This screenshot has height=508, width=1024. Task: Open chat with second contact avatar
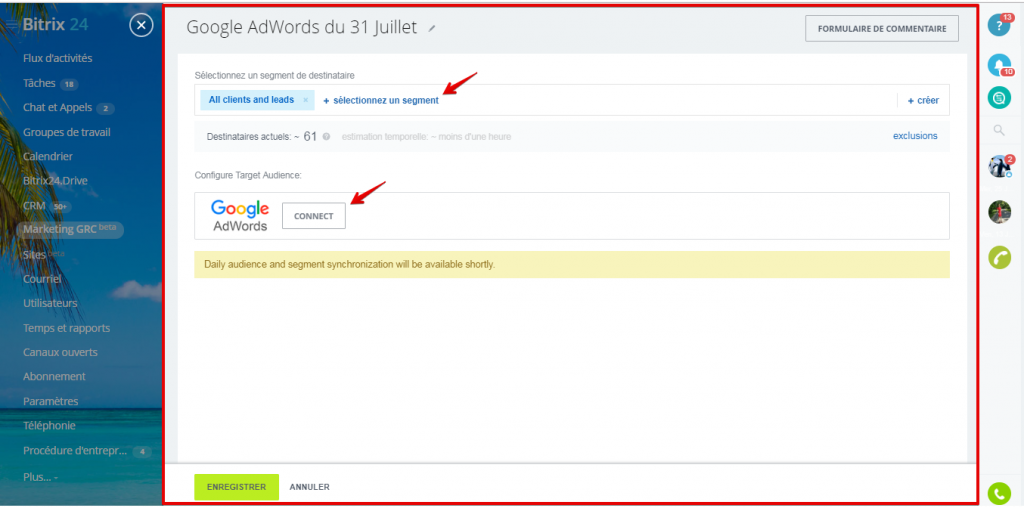point(999,212)
